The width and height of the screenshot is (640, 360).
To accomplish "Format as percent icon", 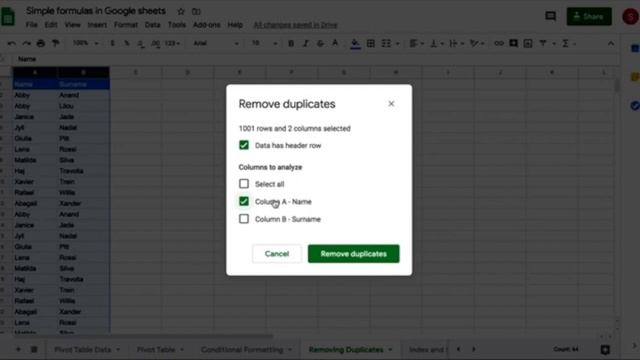I will click(x=127, y=43).
